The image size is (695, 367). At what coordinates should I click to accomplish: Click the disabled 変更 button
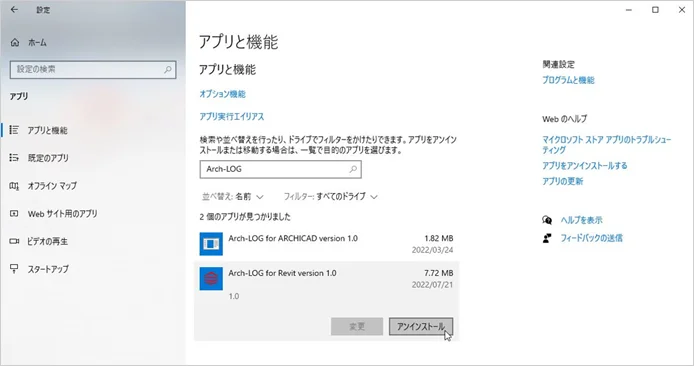coord(357,327)
